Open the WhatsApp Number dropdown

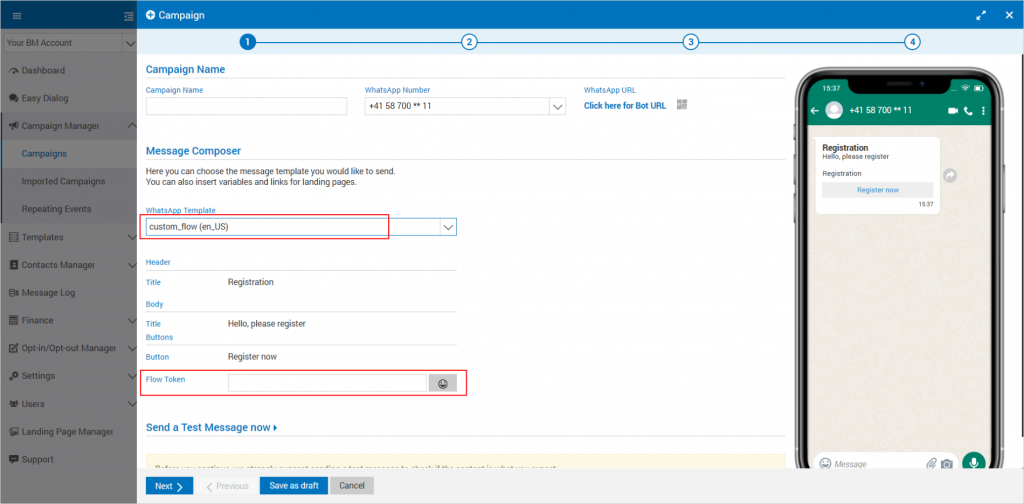click(558, 106)
